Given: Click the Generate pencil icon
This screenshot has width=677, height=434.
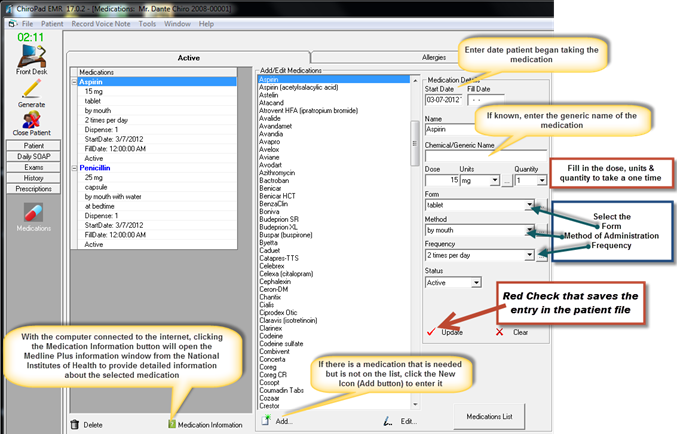Looking at the screenshot, I should point(31,89).
